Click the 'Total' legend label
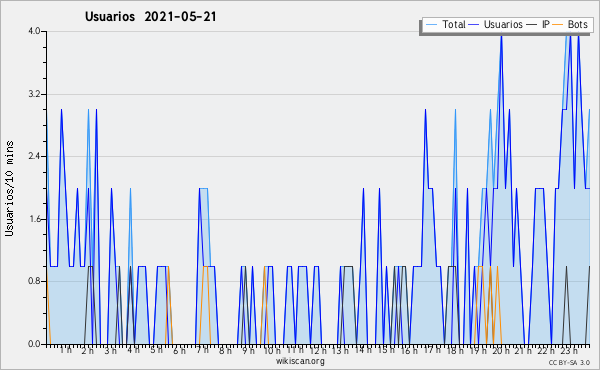600x370 pixels. (x=454, y=24)
